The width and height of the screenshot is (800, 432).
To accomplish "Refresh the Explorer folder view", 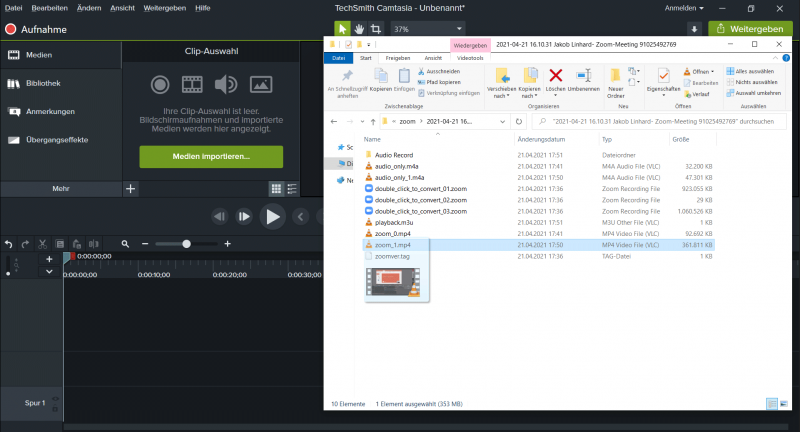I will click(x=519, y=121).
